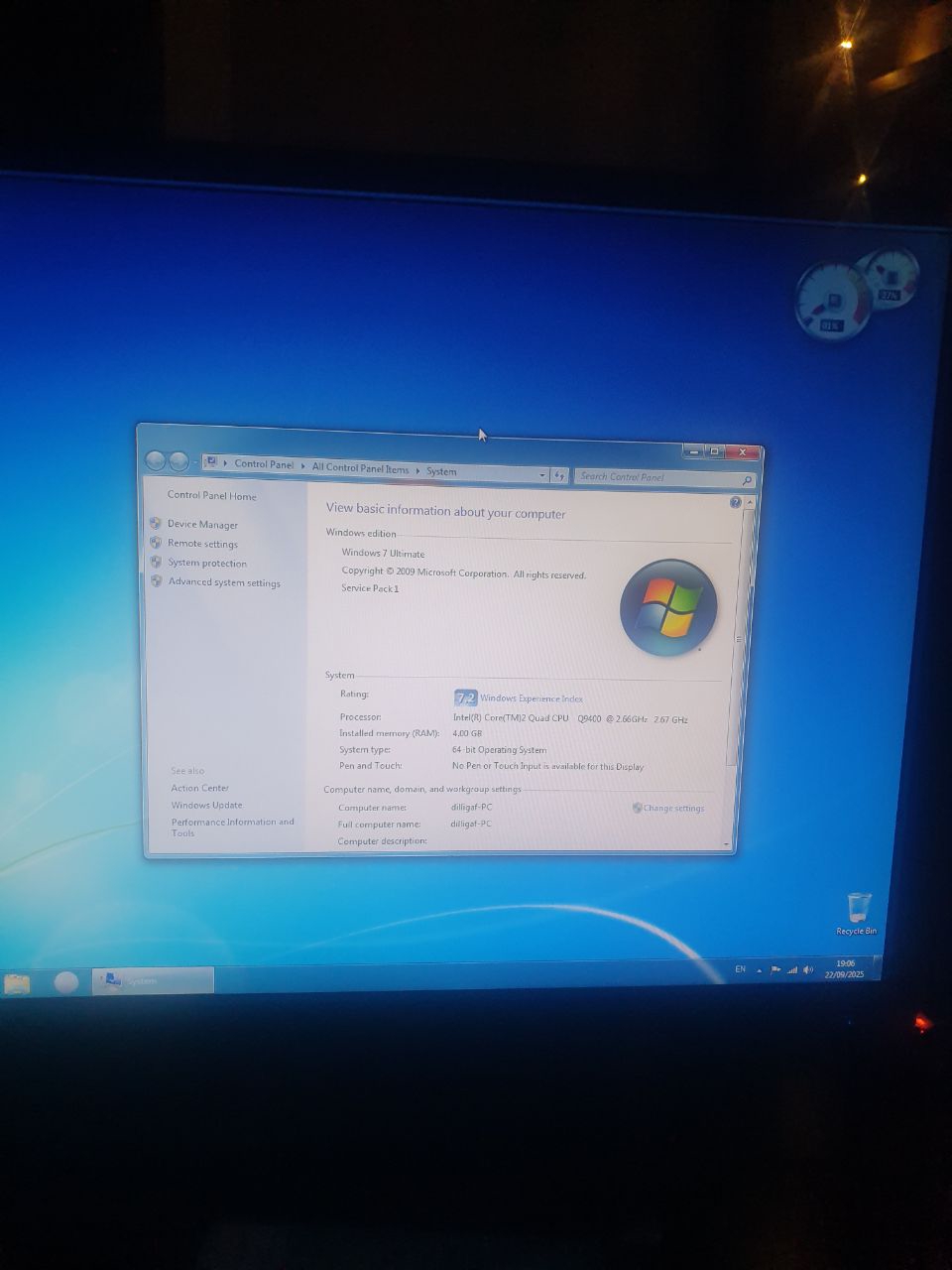Click the scrollbar down arrow
The image size is (952, 1270).
[x=727, y=844]
